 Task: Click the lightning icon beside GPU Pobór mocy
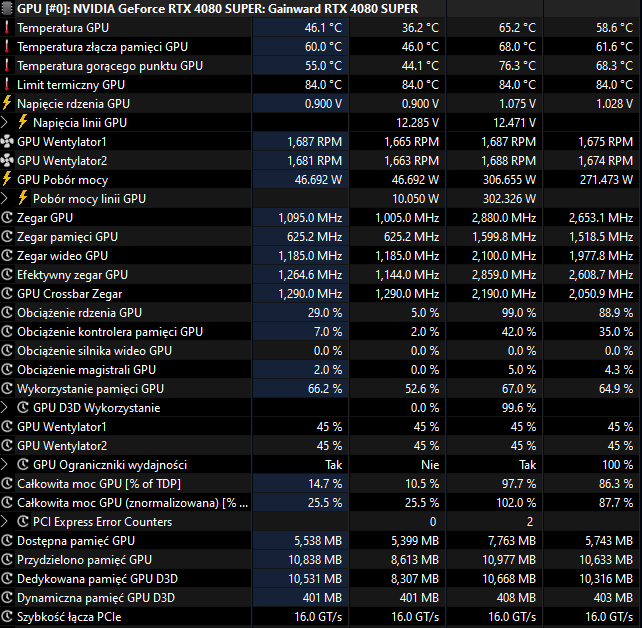[x=7, y=180]
